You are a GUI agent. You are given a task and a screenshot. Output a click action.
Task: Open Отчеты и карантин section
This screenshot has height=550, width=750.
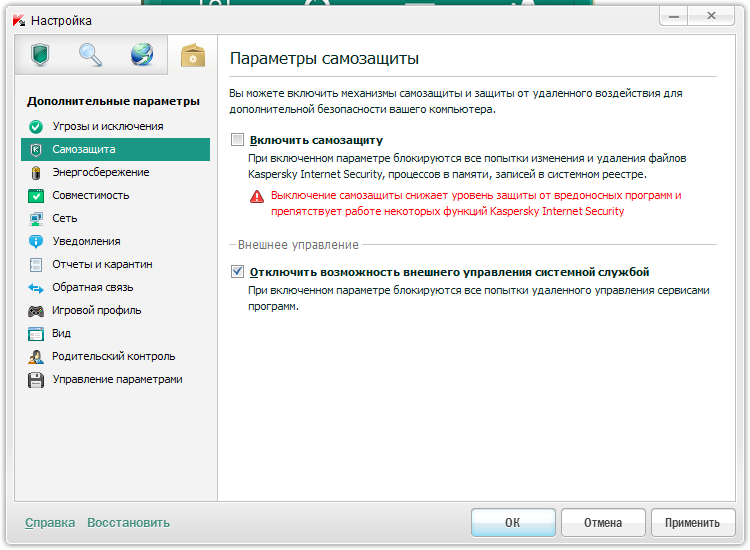[115, 264]
